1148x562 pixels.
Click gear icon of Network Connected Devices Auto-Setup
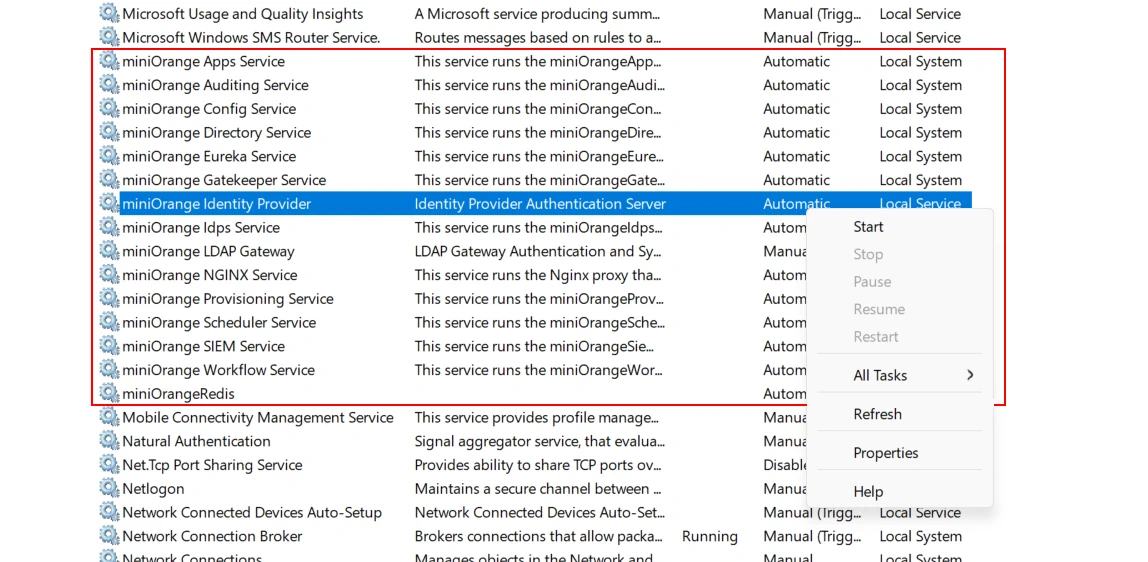point(109,512)
